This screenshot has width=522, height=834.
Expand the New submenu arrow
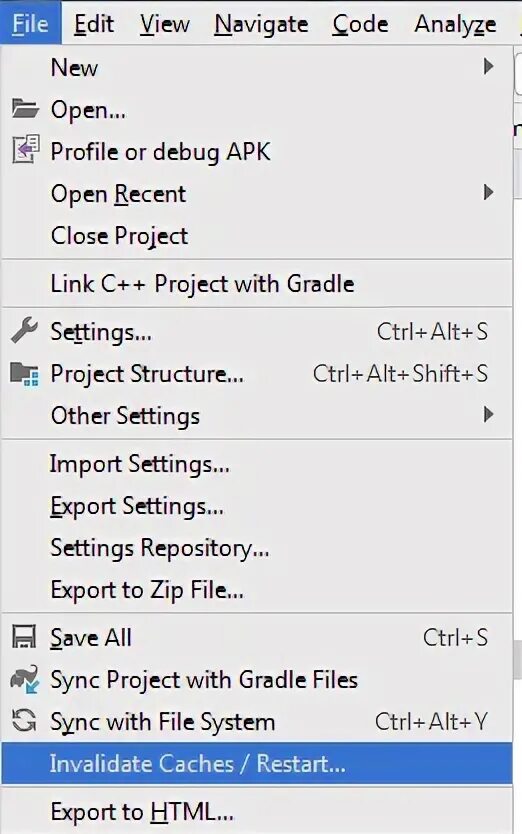point(488,66)
